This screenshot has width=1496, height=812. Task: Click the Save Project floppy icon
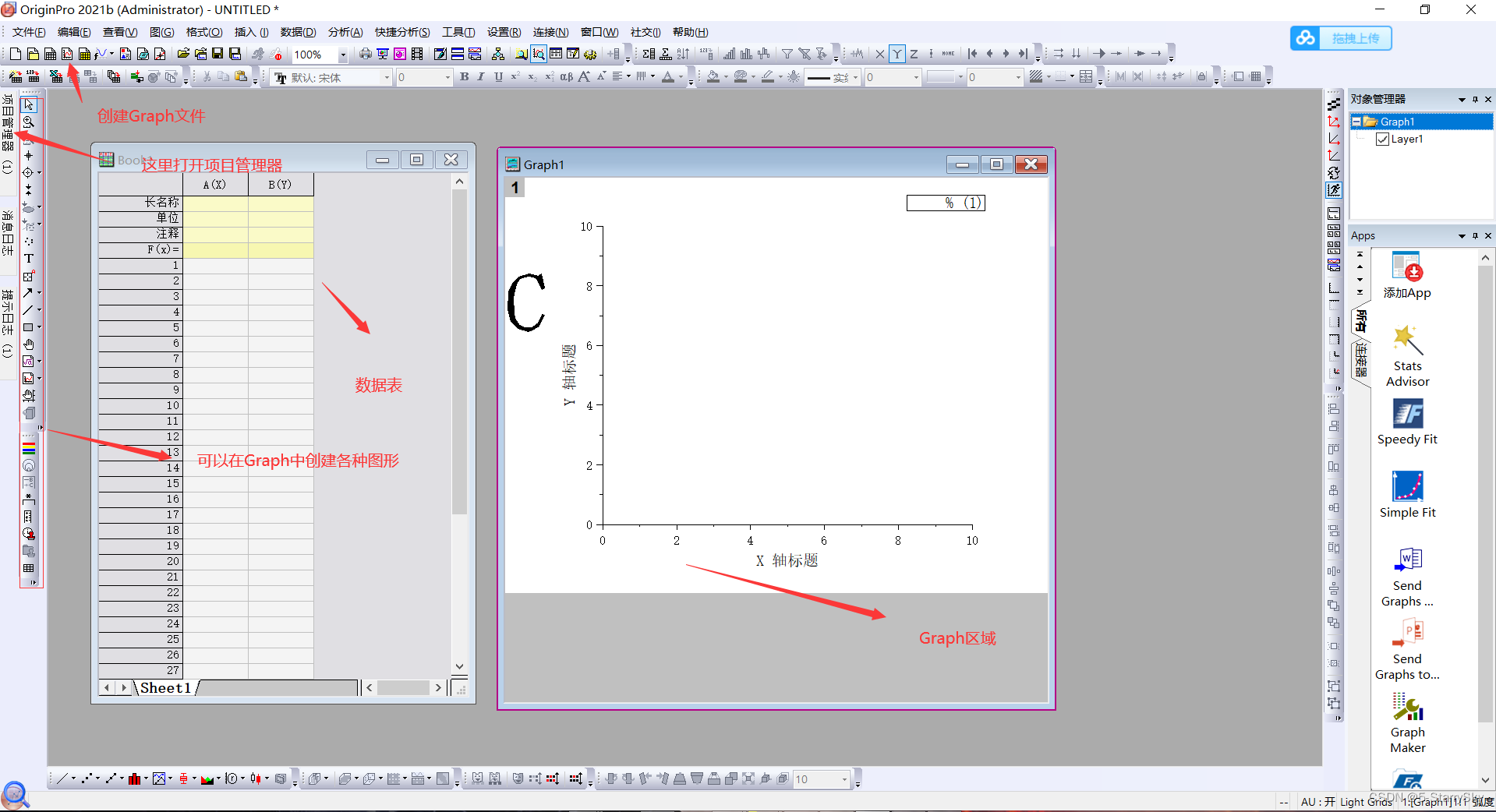218,54
